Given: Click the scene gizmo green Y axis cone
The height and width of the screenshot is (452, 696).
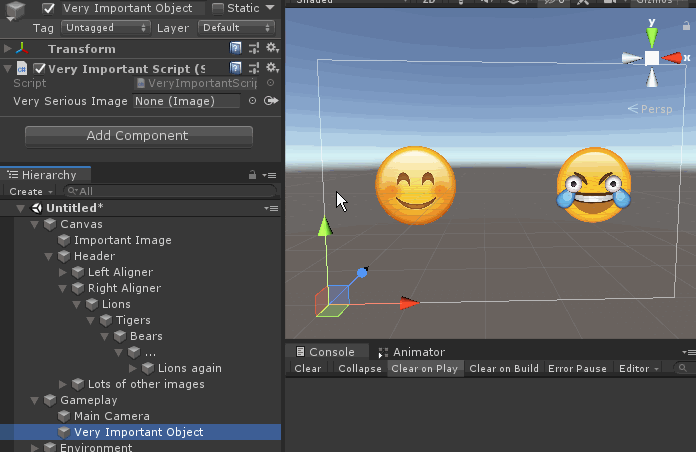Looking at the screenshot, I should [x=652, y=37].
